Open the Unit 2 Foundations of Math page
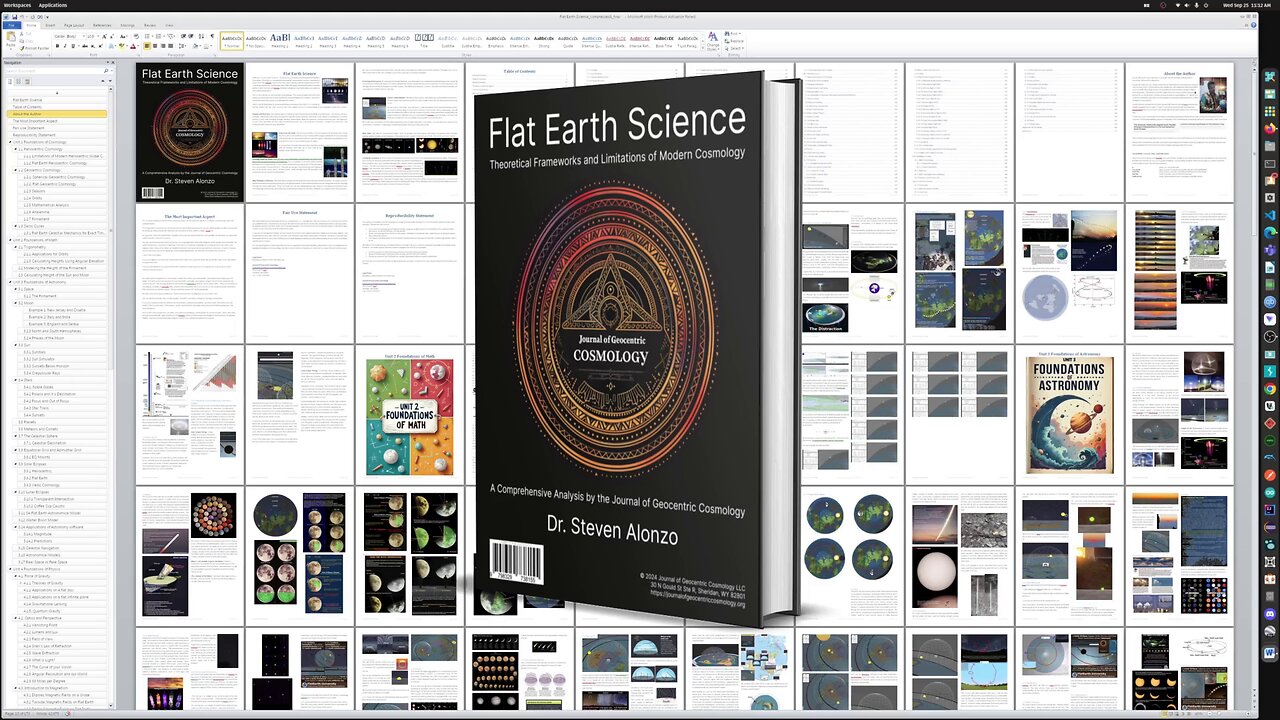 pyautogui.click(x=410, y=415)
